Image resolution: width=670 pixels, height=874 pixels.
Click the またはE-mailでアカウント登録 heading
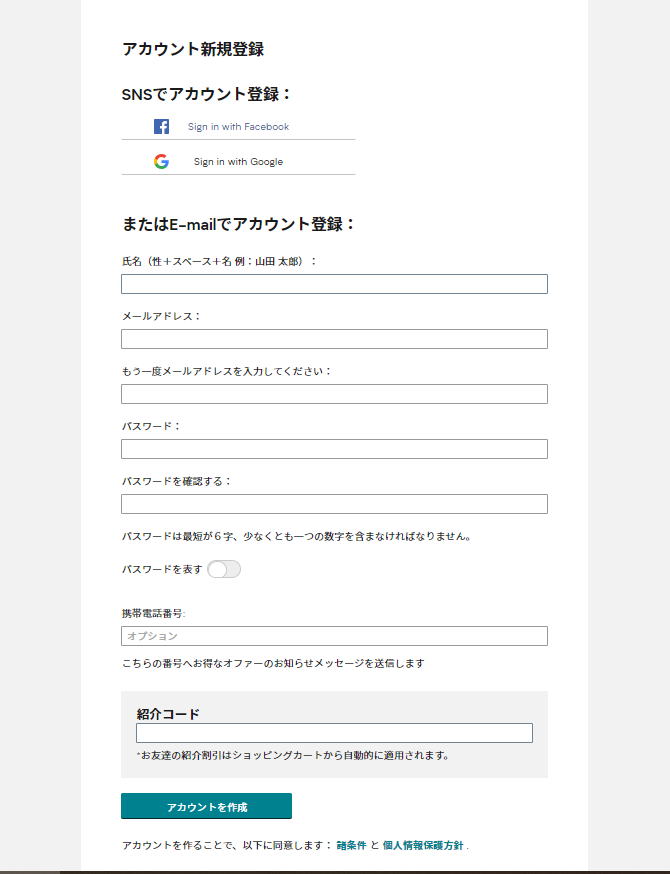coord(239,224)
